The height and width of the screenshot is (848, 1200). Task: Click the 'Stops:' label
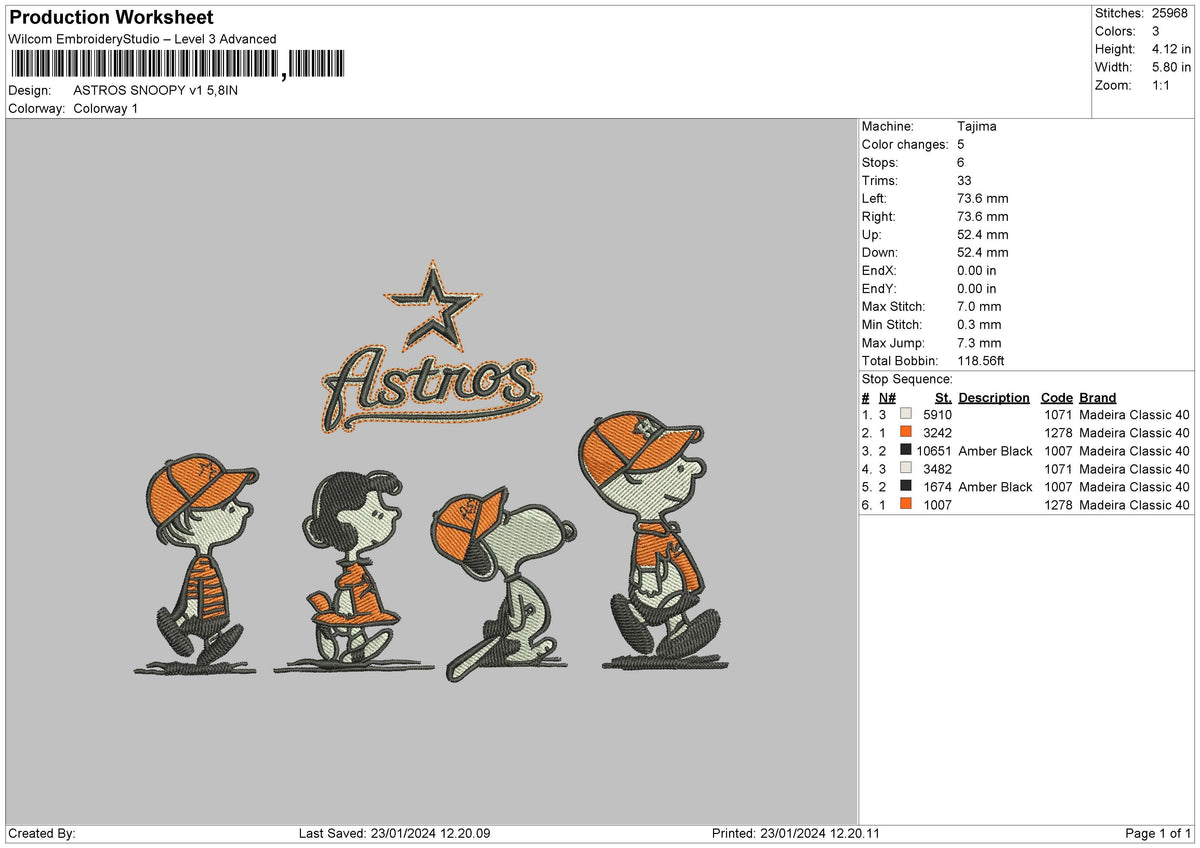(x=880, y=162)
